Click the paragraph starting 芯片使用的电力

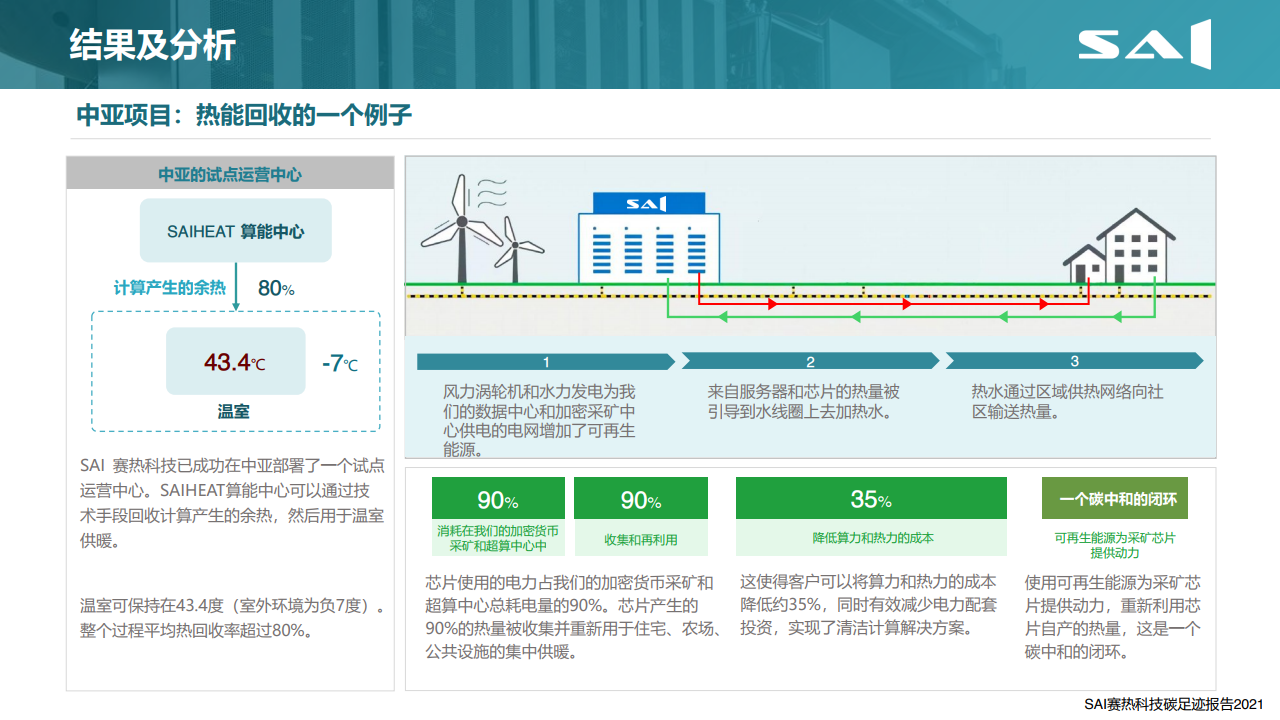[x=573, y=617]
